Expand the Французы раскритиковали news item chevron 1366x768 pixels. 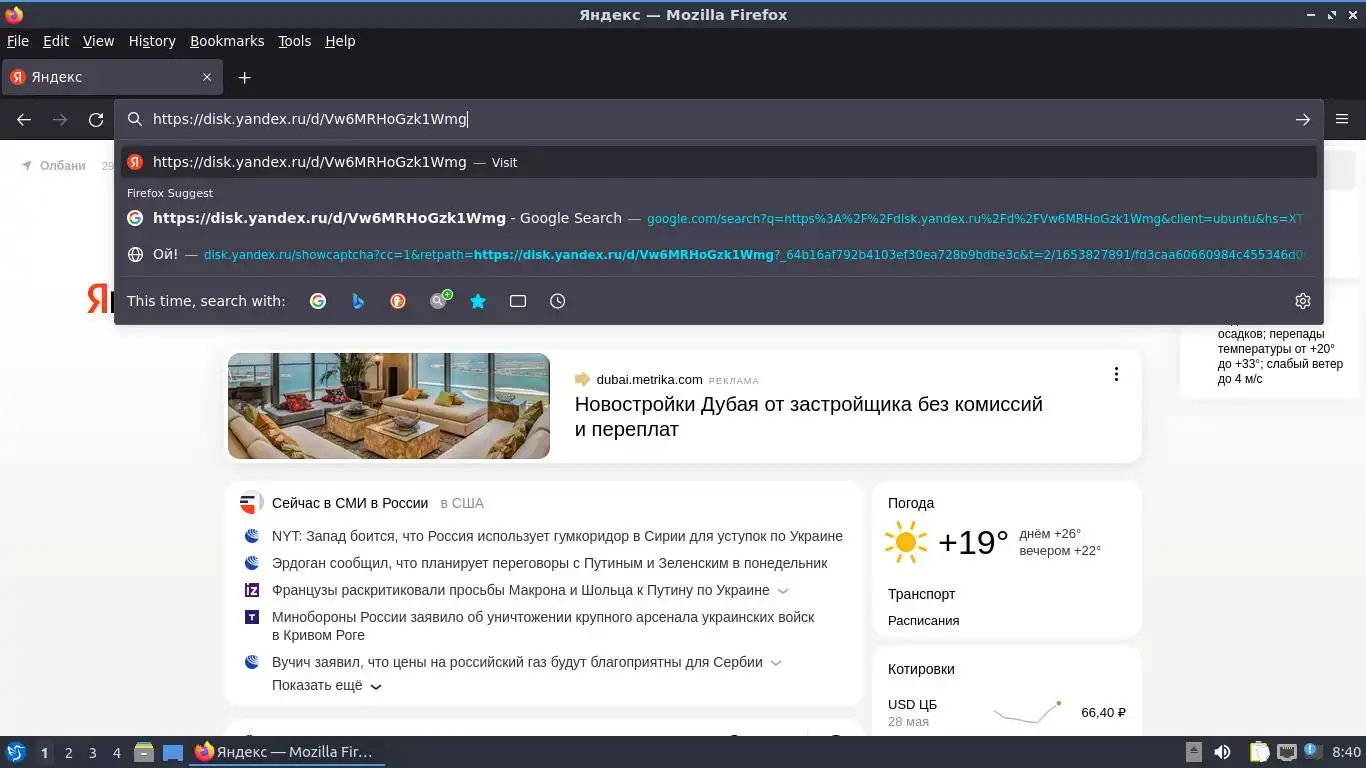[783, 591]
